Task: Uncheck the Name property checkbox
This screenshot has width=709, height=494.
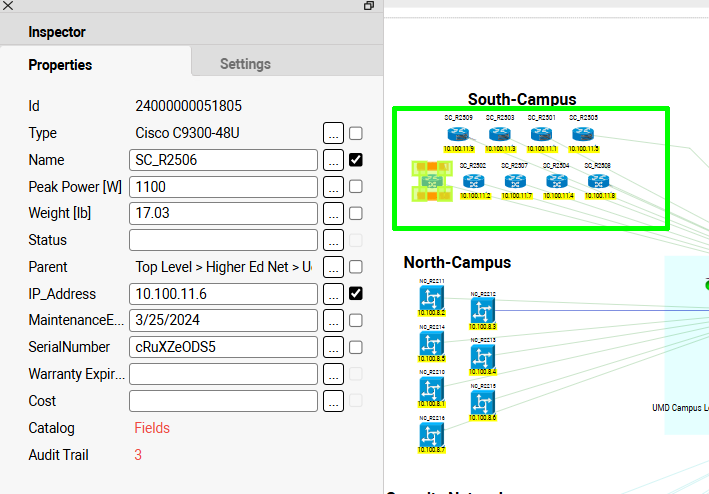Action: coord(356,160)
